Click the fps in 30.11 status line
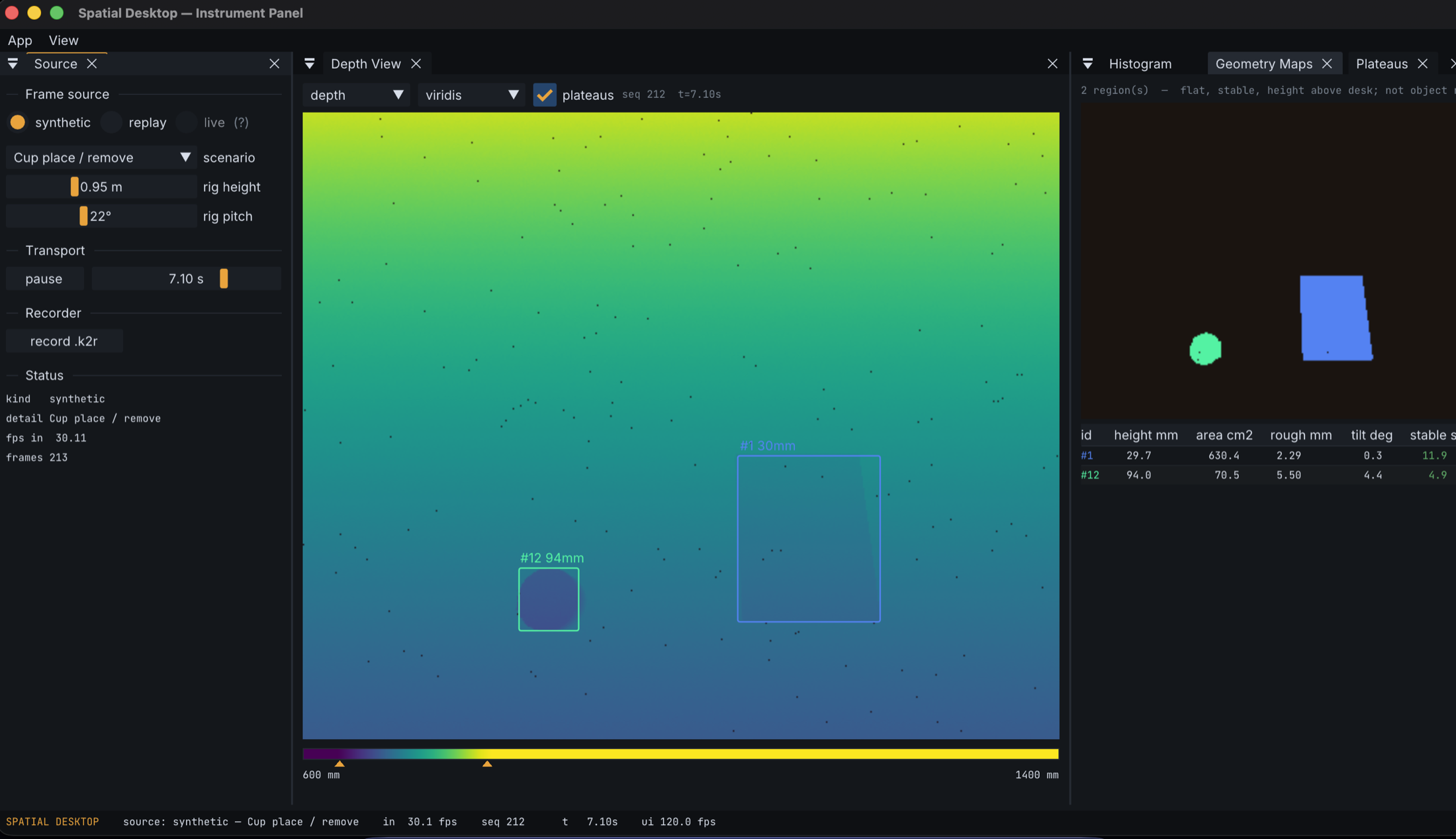This screenshot has height=839, width=1456. coord(46,438)
